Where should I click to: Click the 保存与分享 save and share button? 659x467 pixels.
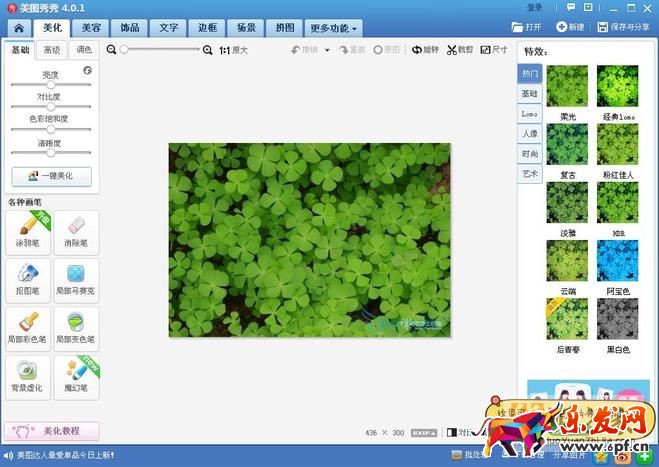[622, 27]
